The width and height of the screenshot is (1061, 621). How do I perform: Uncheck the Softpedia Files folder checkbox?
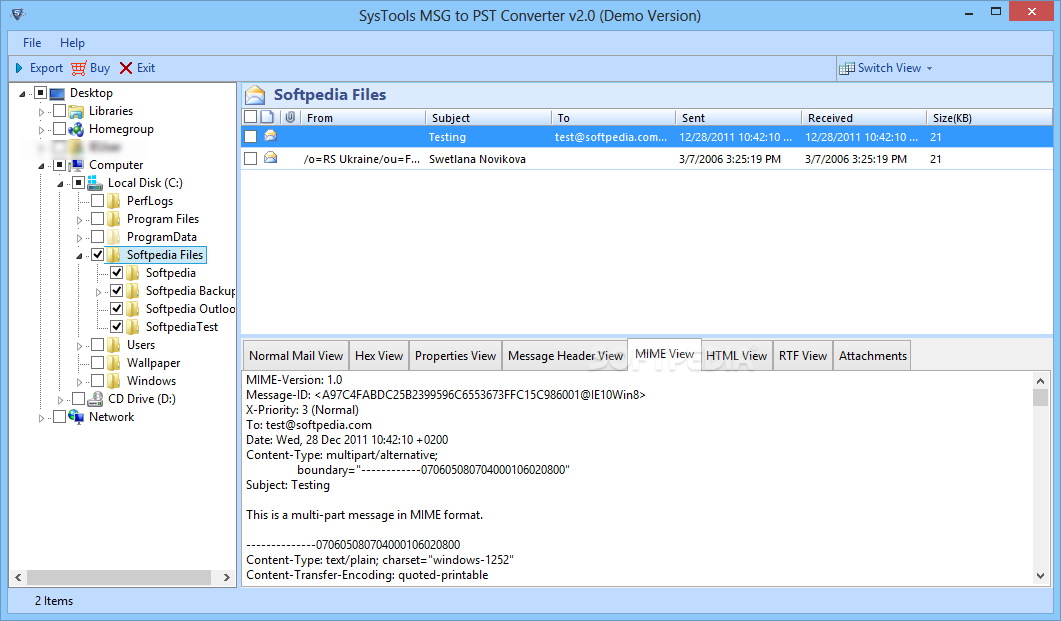coord(97,255)
